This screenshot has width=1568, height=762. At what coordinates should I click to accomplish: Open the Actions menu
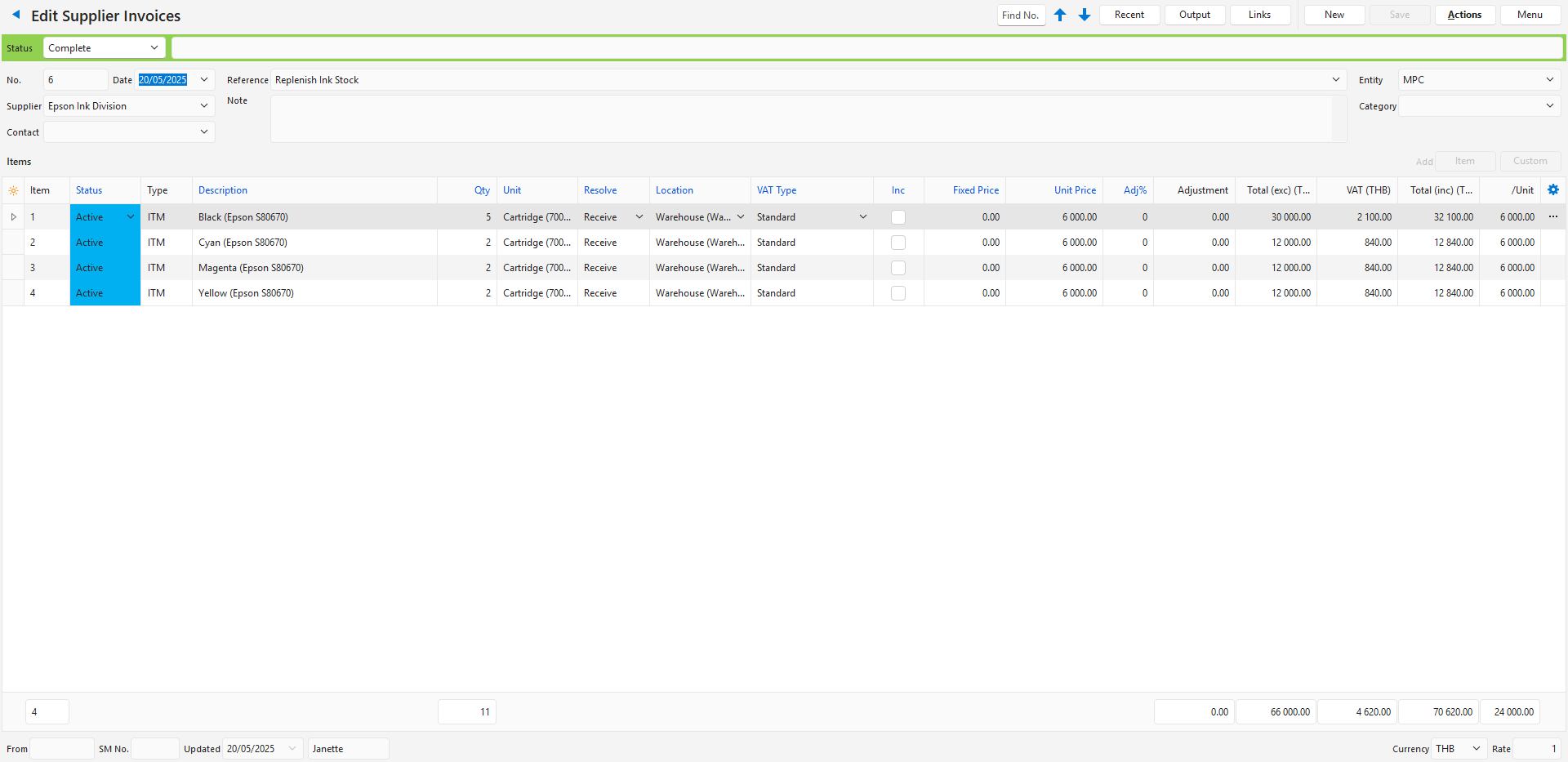pyautogui.click(x=1464, y=15)
